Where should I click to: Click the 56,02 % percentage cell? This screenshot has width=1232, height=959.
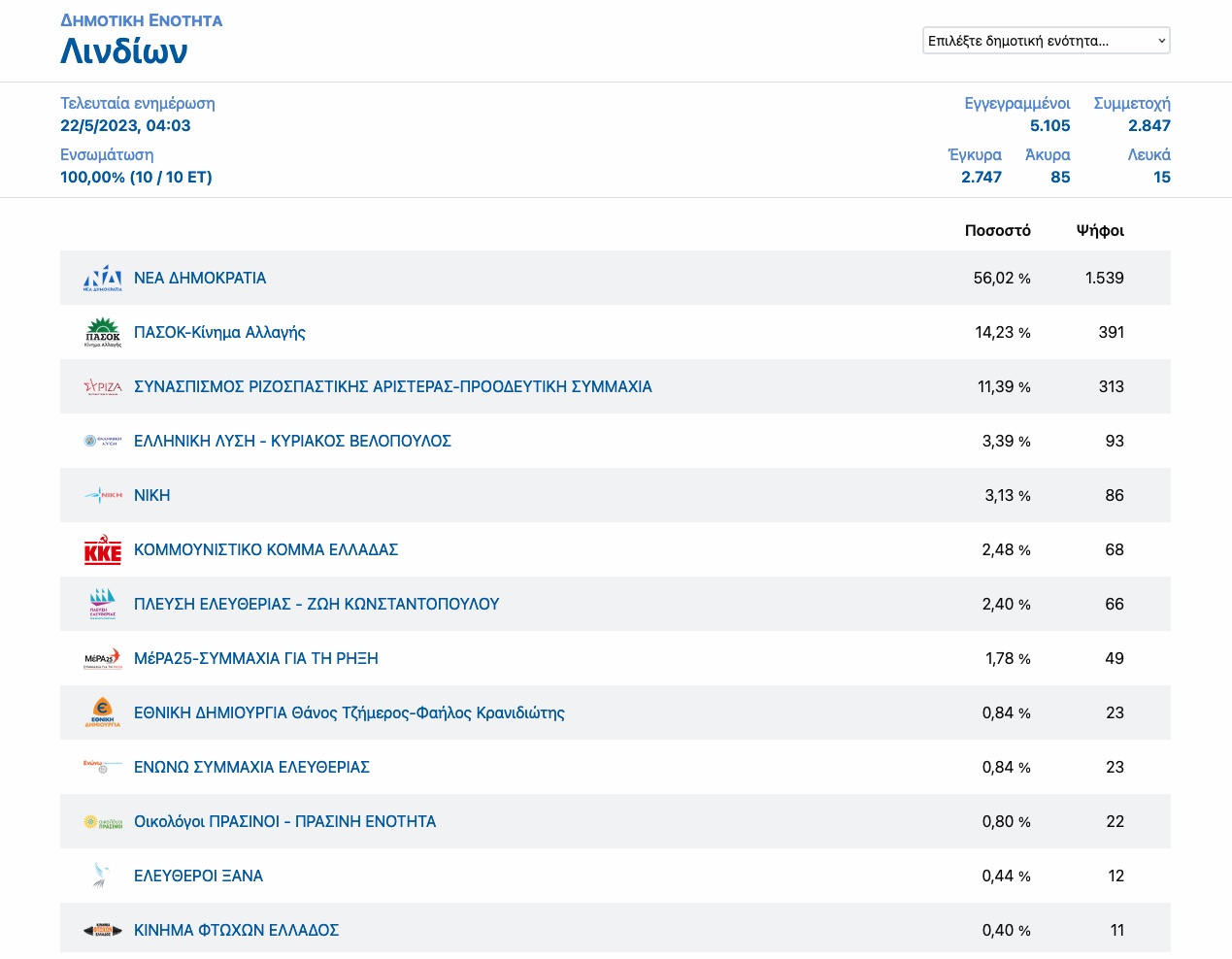1002,278
